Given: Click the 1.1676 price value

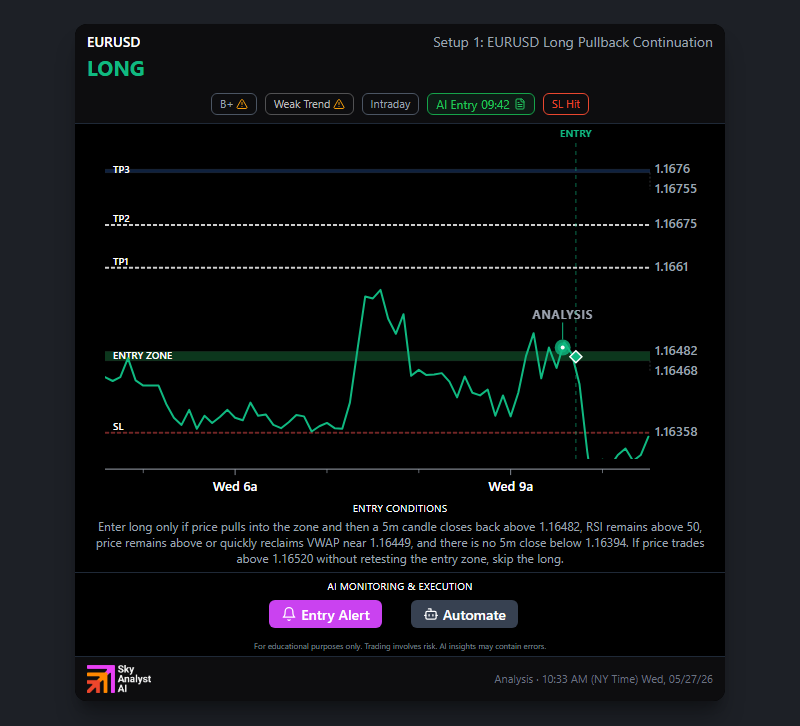Looking at the screenshot, I should tap(672, 169).
